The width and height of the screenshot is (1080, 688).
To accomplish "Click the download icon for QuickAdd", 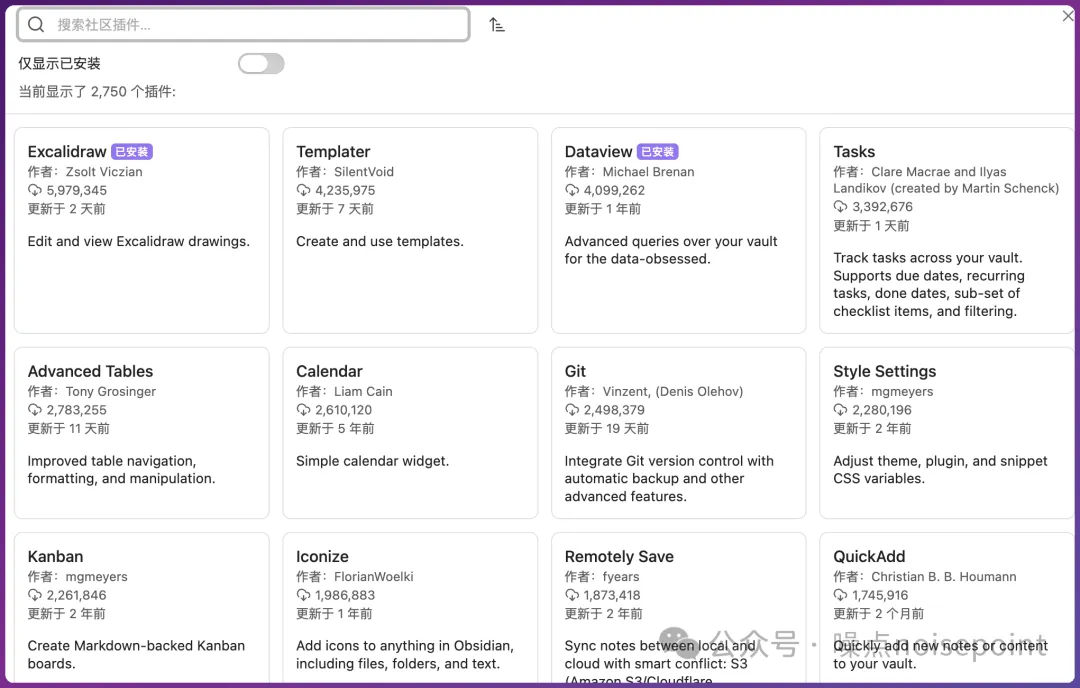I will (x=840, y=595).
